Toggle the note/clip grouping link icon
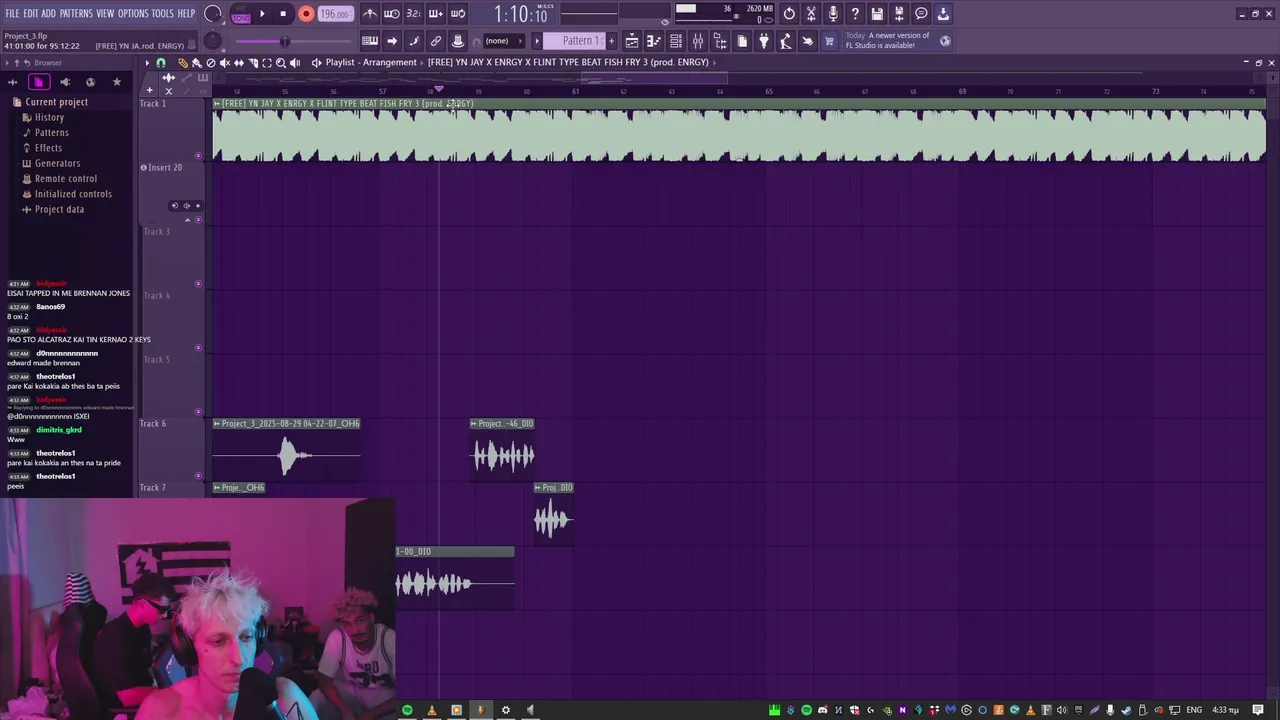The width and height of the screenshot is (1280, 720). pos(436,41)
